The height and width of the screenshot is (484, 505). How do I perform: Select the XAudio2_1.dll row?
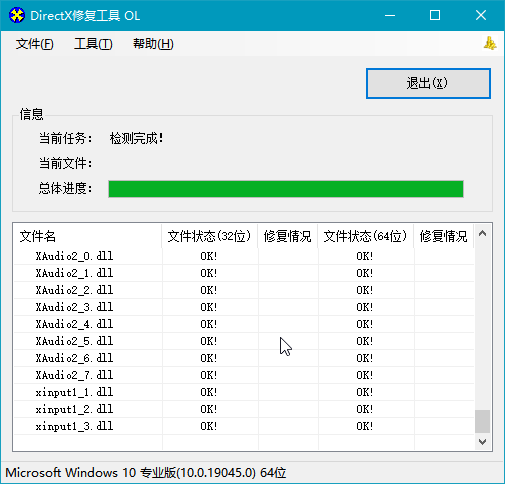(244, 273)
